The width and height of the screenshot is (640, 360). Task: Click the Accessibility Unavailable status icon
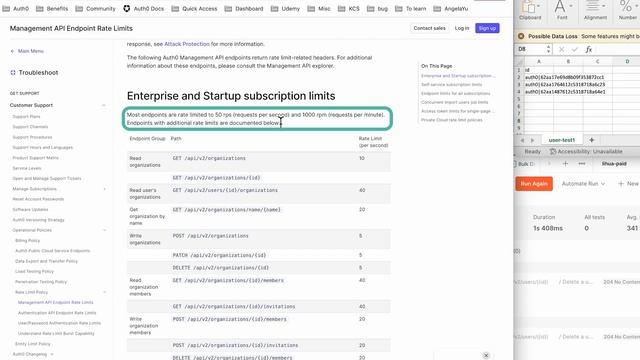(x=553, y=151)
